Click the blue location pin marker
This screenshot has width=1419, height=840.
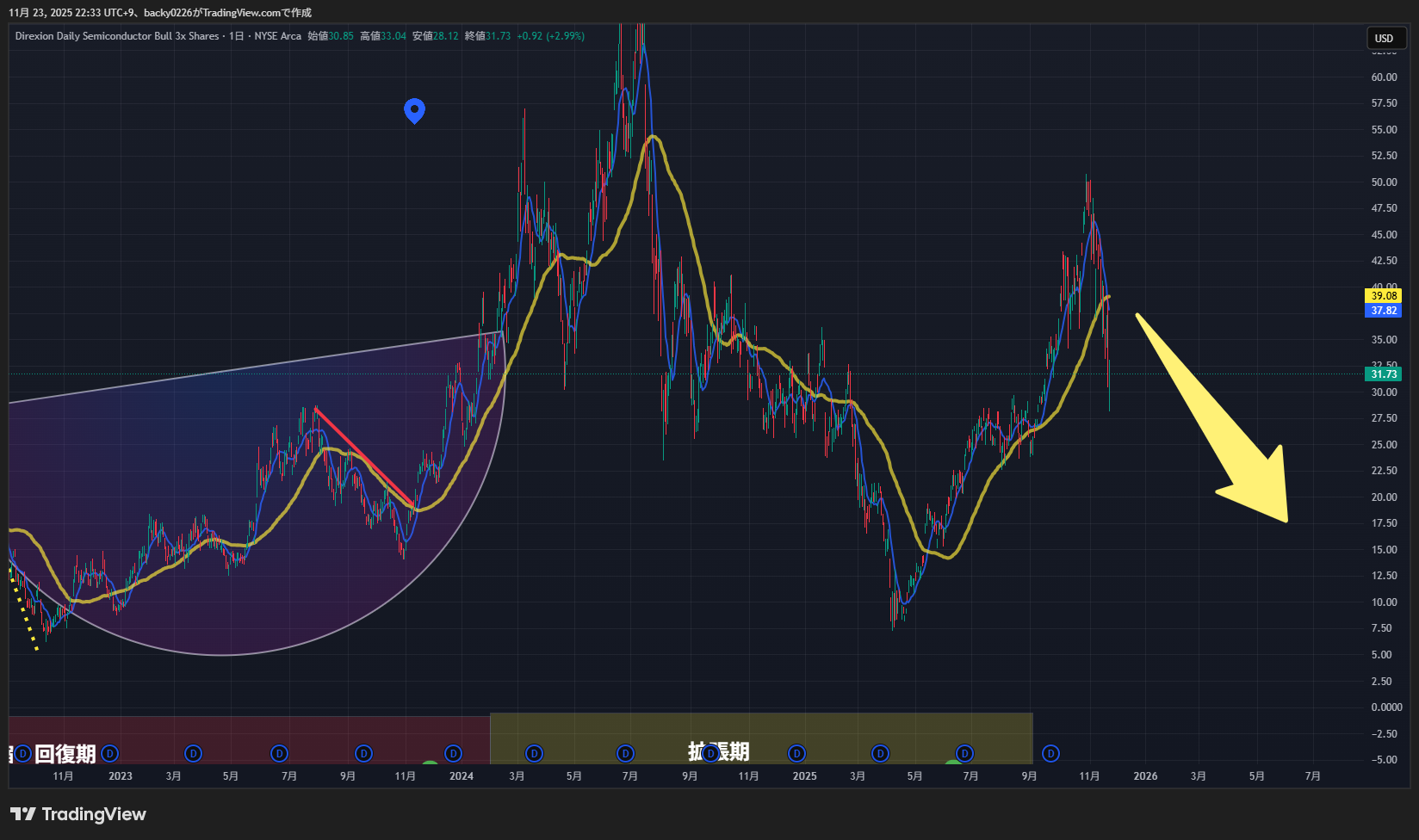pyautogui.click(x=414, y=110)
